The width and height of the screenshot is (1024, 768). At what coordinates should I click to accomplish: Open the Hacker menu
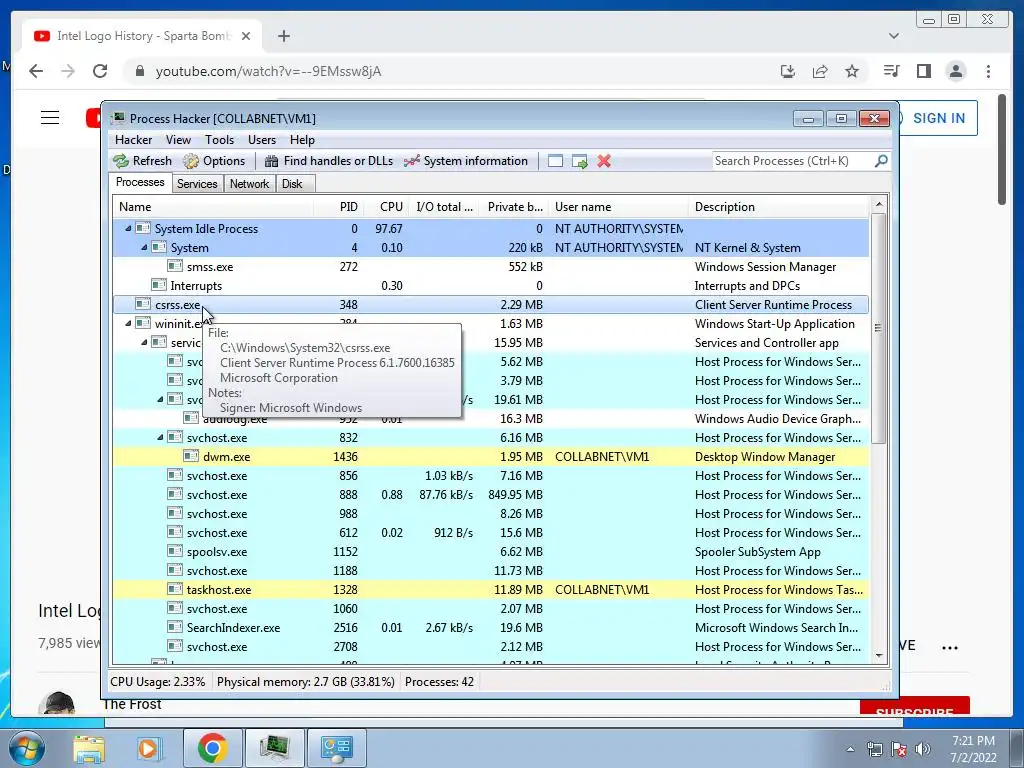click(x=133, y=140)
